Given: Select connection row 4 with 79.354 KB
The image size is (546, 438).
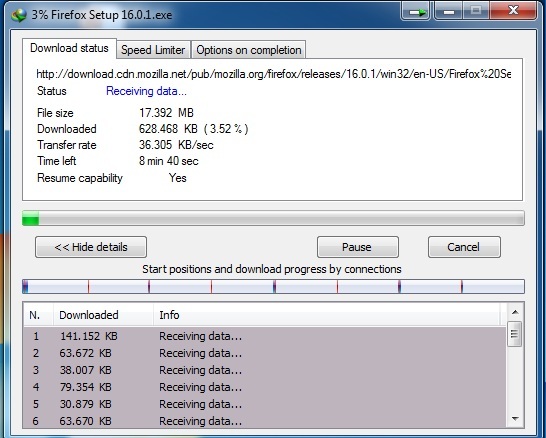Looking at the screenshot, I should (265, 387).
